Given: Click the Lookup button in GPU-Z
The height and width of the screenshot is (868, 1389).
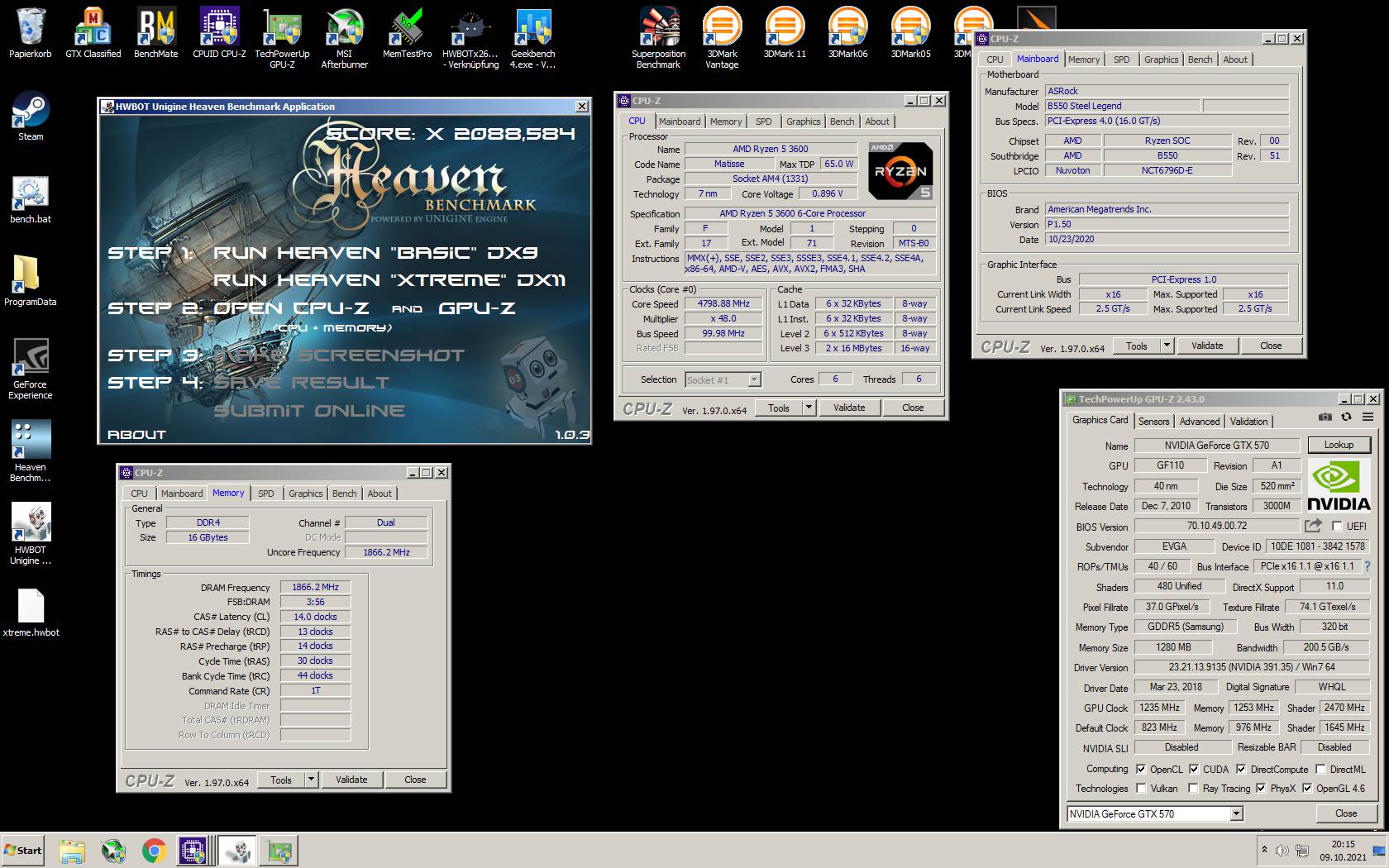Looking at the screenshot, I should tap(1339, 445).
